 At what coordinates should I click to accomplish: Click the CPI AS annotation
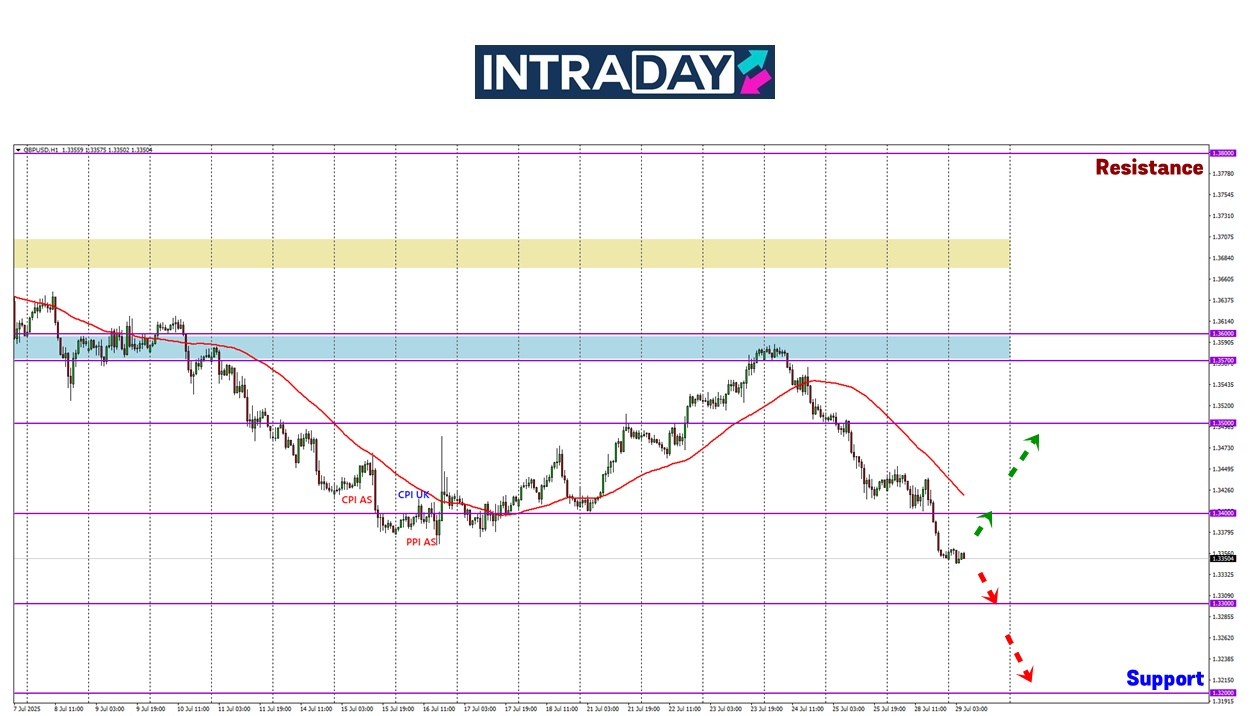point(357,499)
